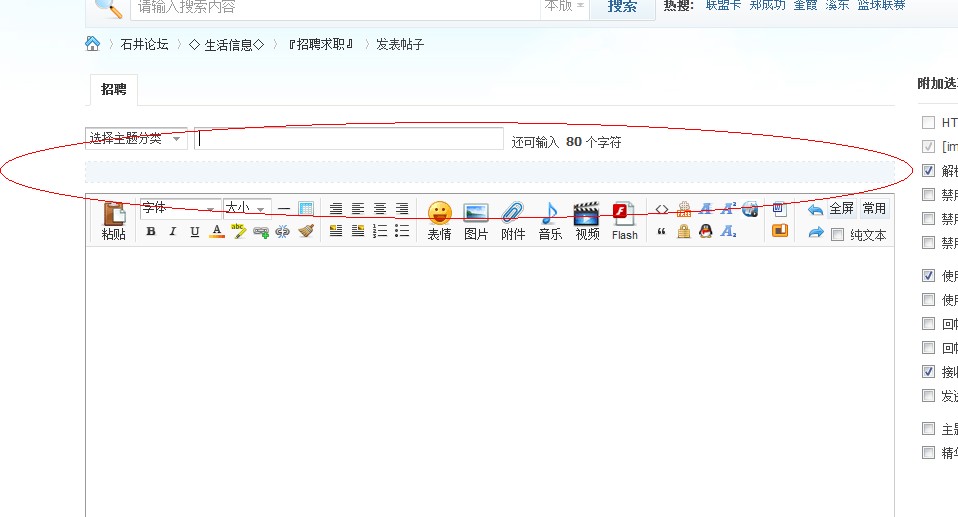This screenshot has height=517, width=958.
Task: Apply superscript text style
Action: pos(728,209)
